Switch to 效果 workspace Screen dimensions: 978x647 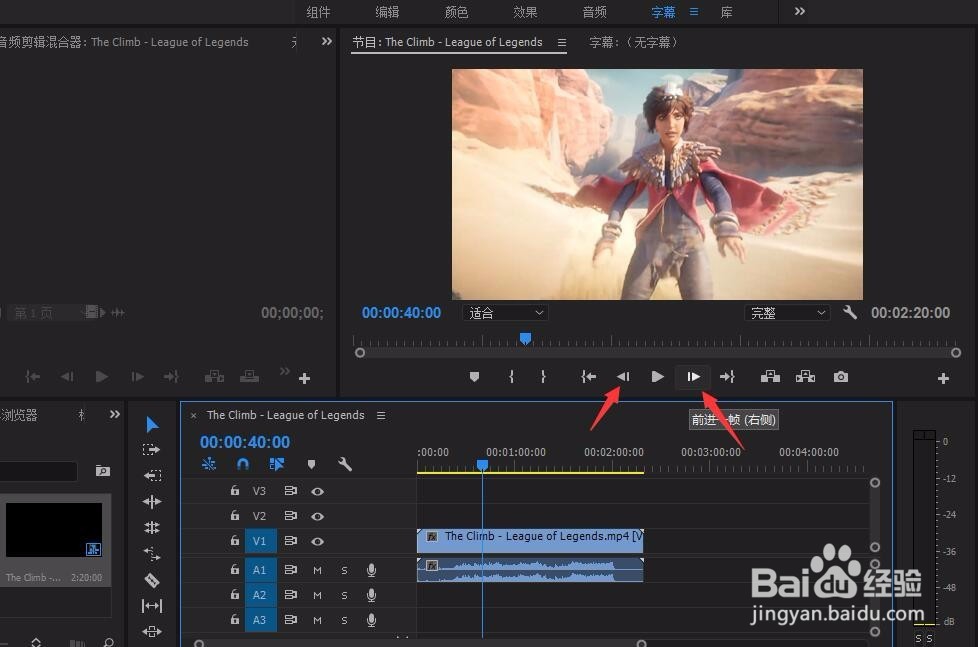(x=525, y=12)
